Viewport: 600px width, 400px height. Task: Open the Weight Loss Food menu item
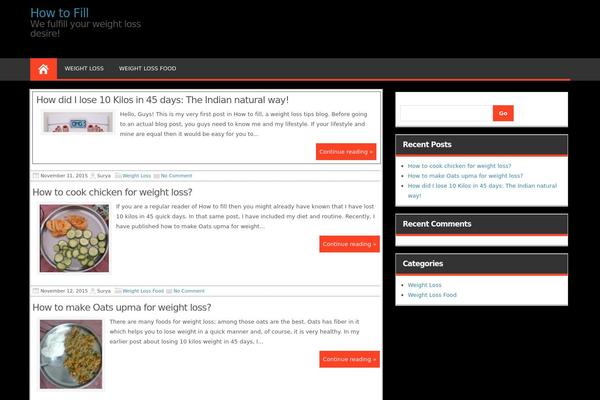click(147, 69)
